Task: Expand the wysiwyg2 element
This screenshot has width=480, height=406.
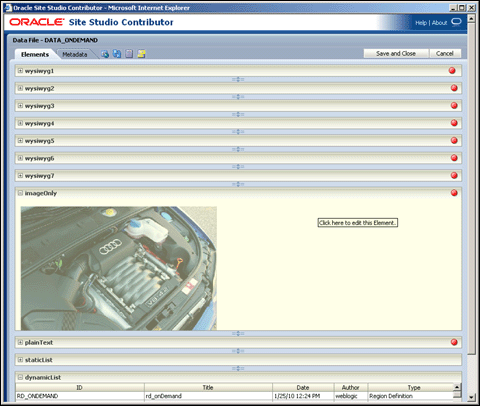Action: pyautogui.click(x=20, y=88)
